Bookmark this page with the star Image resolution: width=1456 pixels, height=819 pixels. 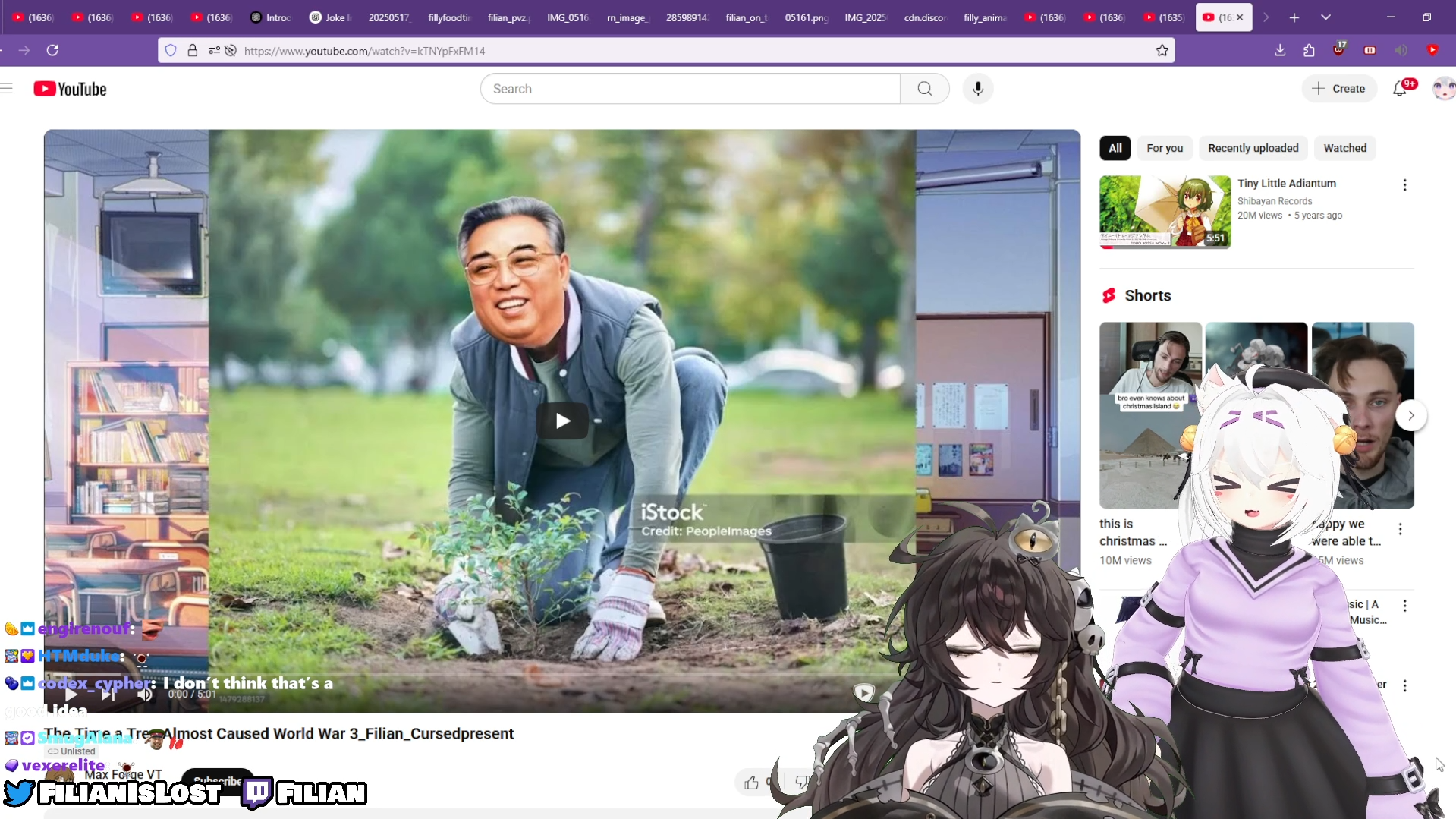click(x=1162, y=51)
